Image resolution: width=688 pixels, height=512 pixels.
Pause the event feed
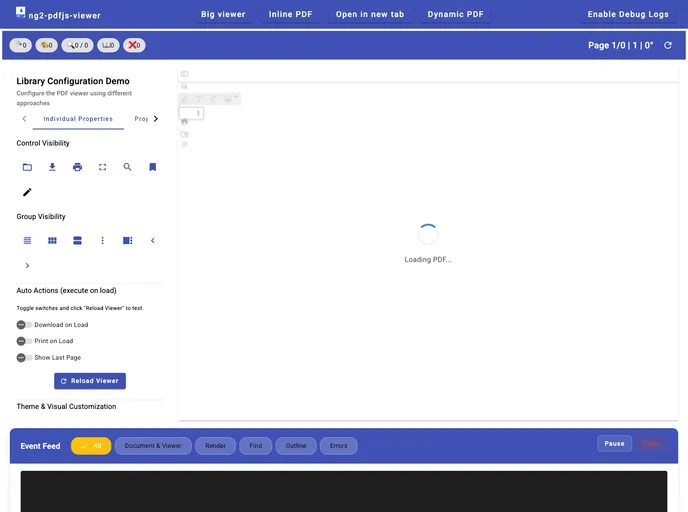614,444
